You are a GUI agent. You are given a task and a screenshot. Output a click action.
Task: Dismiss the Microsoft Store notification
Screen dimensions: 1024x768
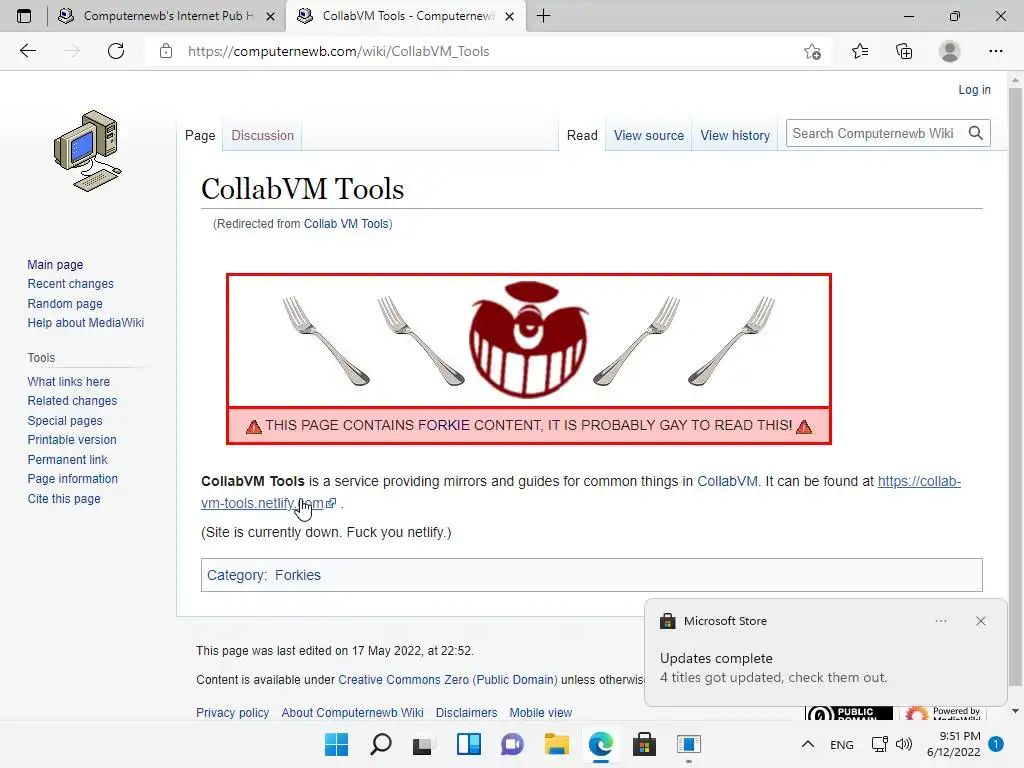[981, 621]
